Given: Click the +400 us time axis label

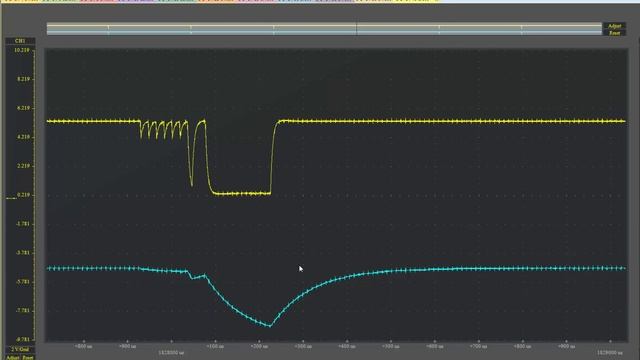Looking at the screenshot, I should pos(347,347).
